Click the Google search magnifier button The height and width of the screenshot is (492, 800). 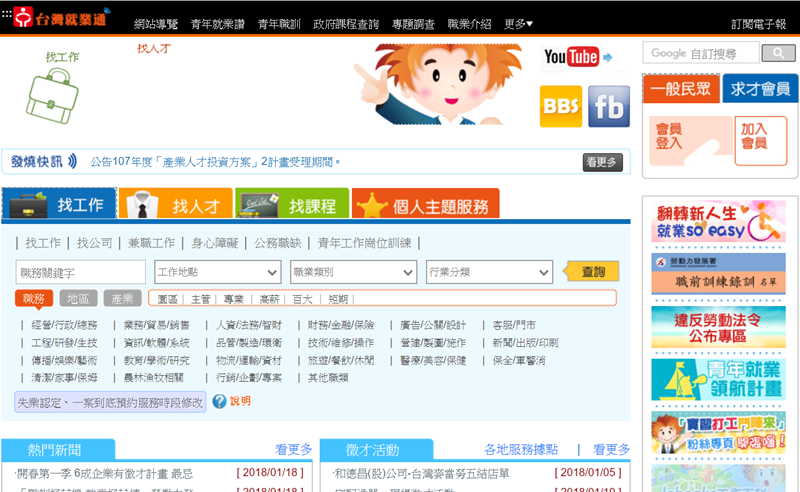click(x=778, y=53)
